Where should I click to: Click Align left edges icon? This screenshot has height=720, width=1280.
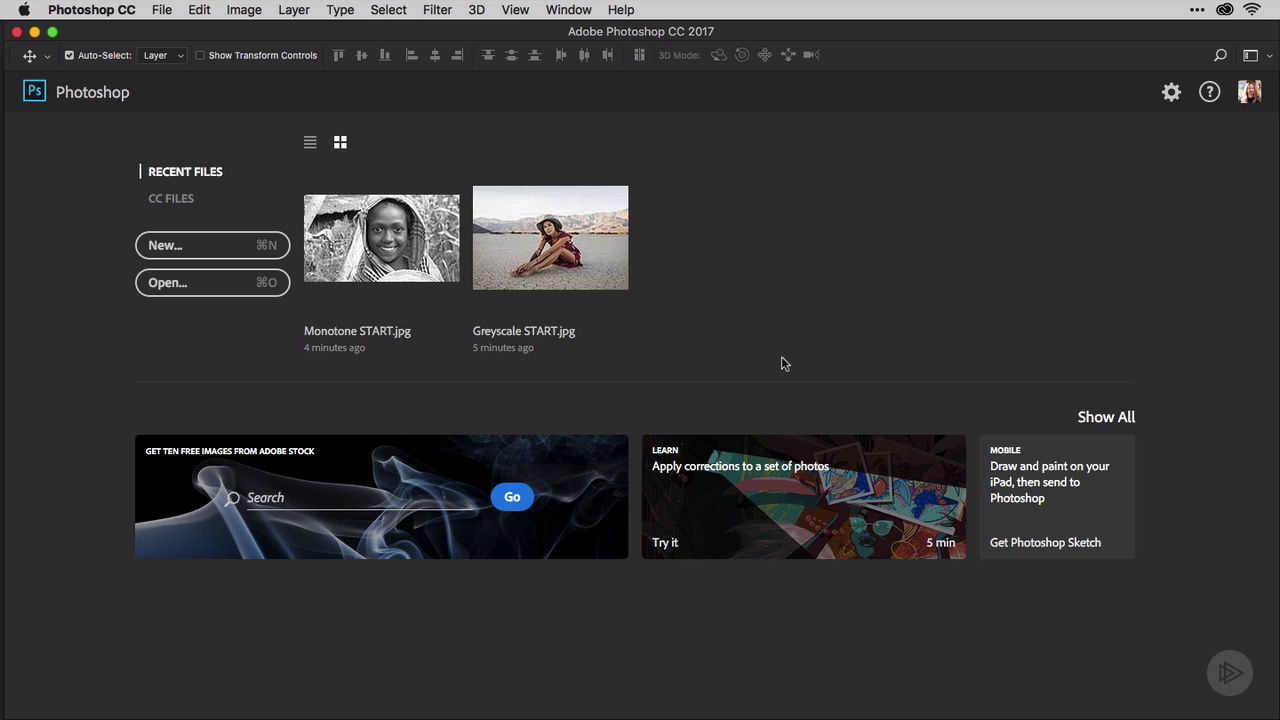[411, 55]
